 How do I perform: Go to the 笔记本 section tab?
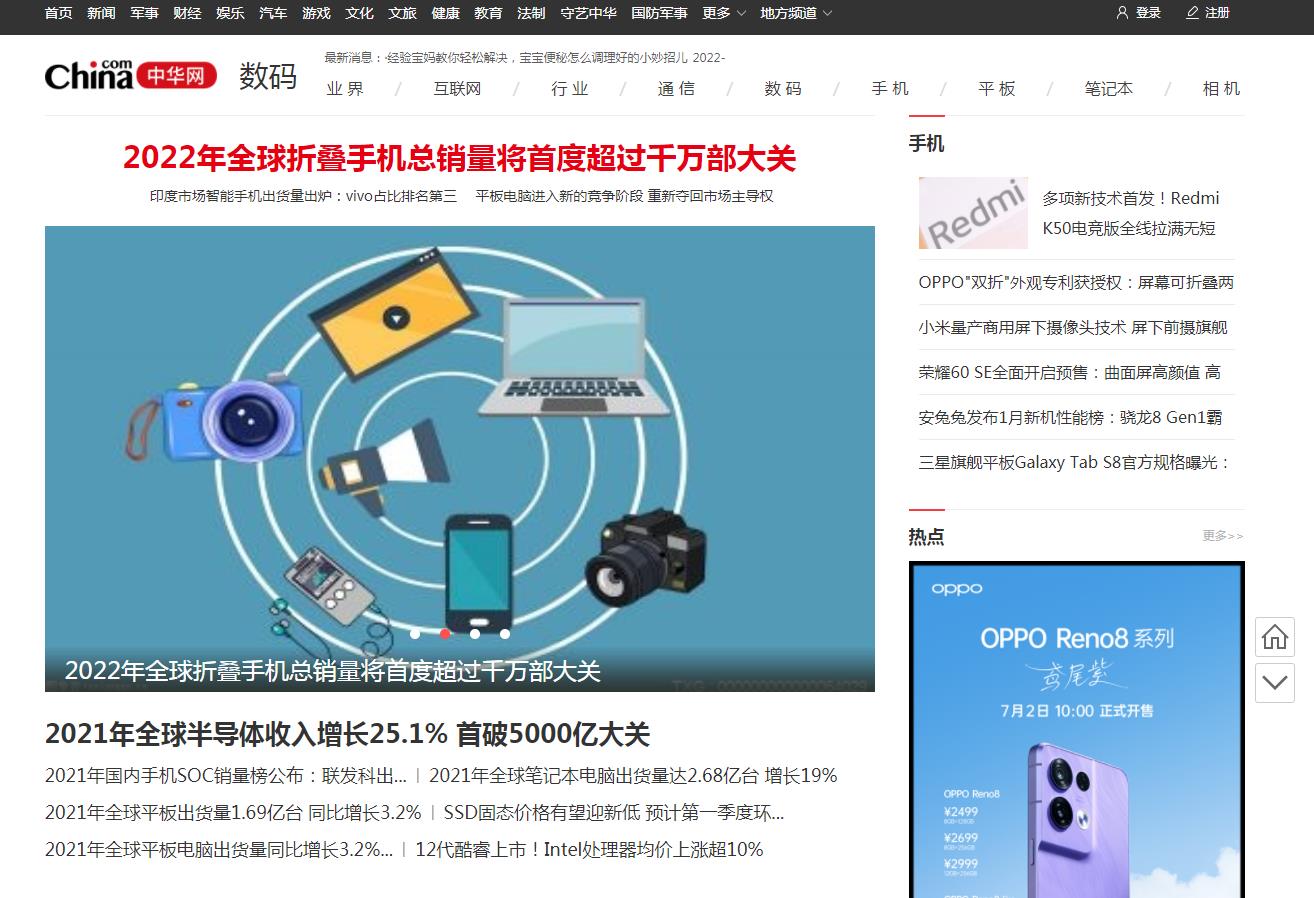pyautogui.click(x=1109, y=89)
